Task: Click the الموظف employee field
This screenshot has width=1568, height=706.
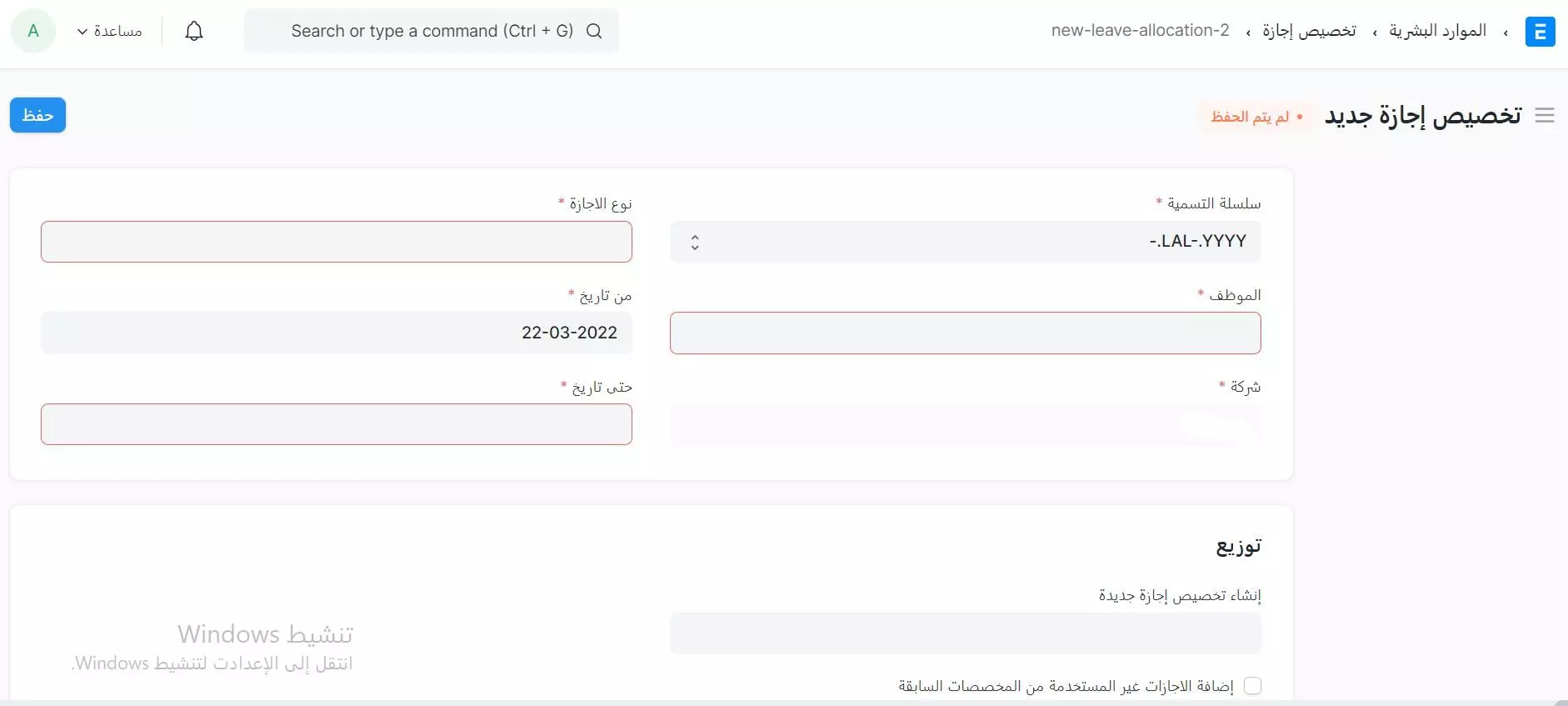Action: [965, 333]
